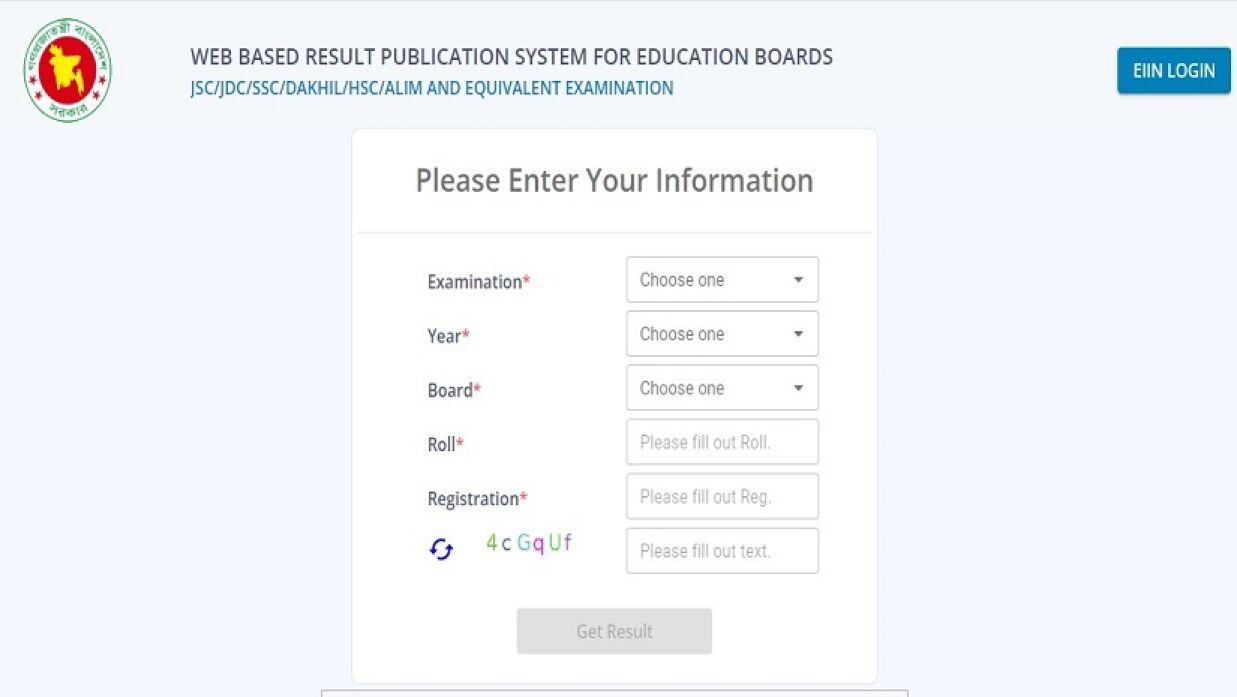Reload the captcha with the refresh icon
The image size is (1237, 697).
[x=441, y=549]
